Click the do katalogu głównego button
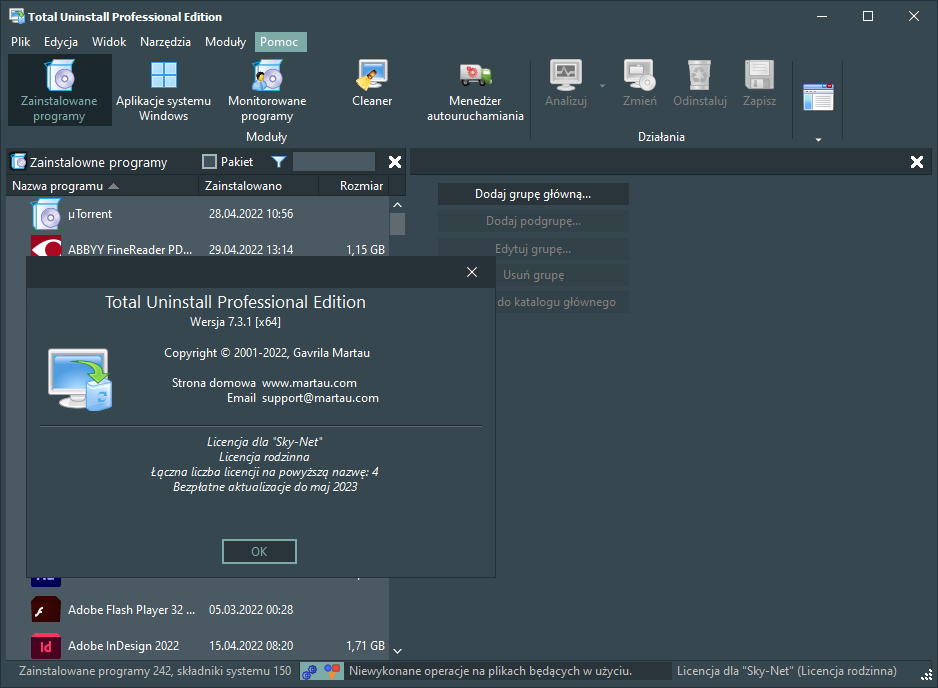The height and width of the screenshot is (688, 938). [562, 302]
